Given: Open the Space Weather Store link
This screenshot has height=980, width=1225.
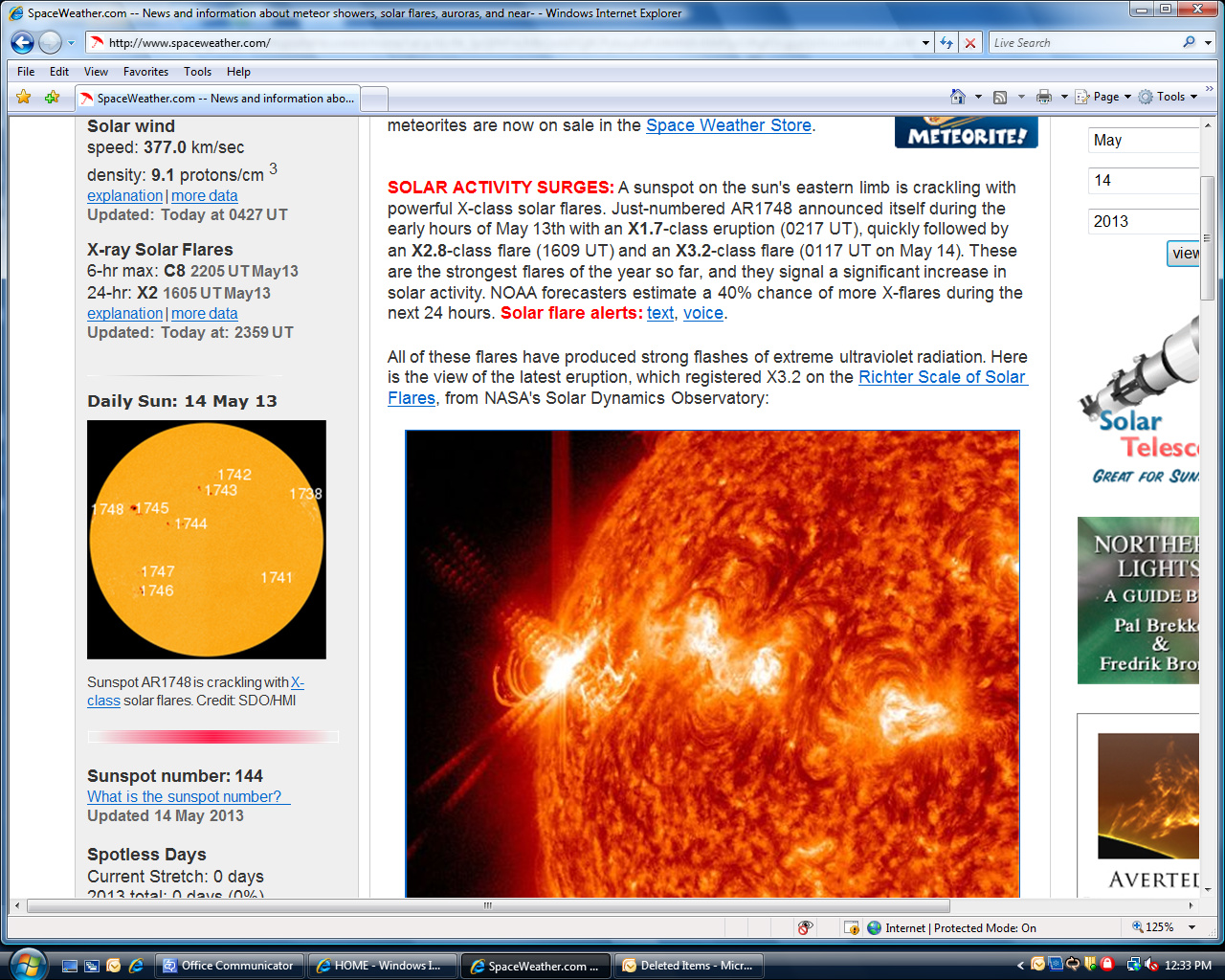Looking at the screenshot, I should pos(728,125).
